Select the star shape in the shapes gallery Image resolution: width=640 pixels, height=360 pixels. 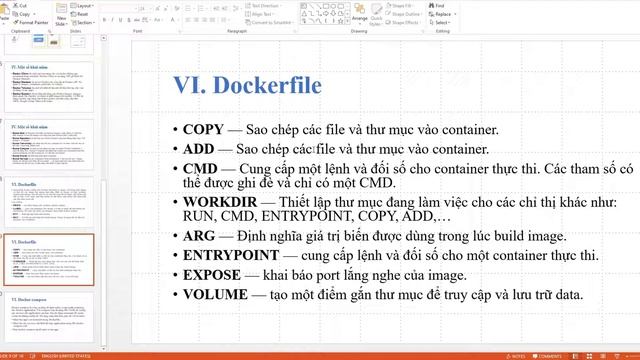tap(340, 21)
